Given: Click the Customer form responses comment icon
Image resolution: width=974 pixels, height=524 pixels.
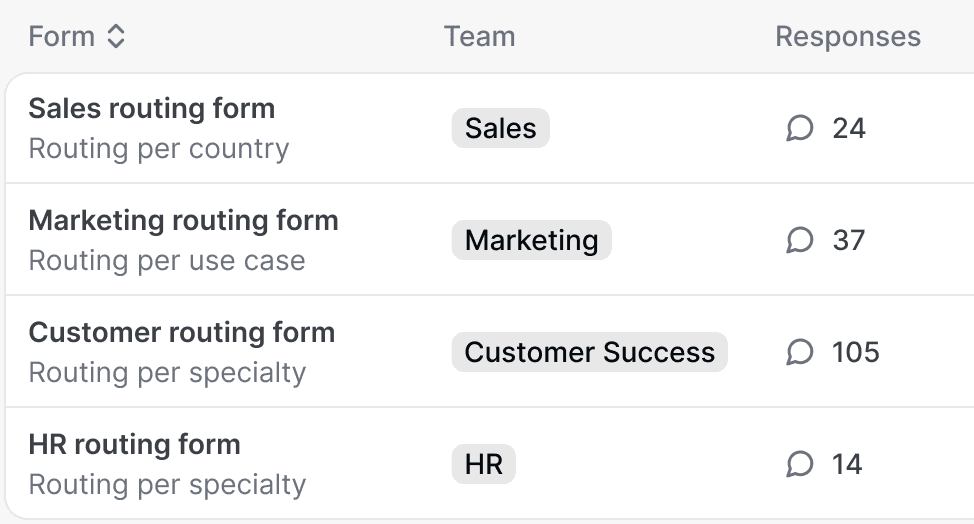Looking at the screenshot, I should (x=800, y=352).
